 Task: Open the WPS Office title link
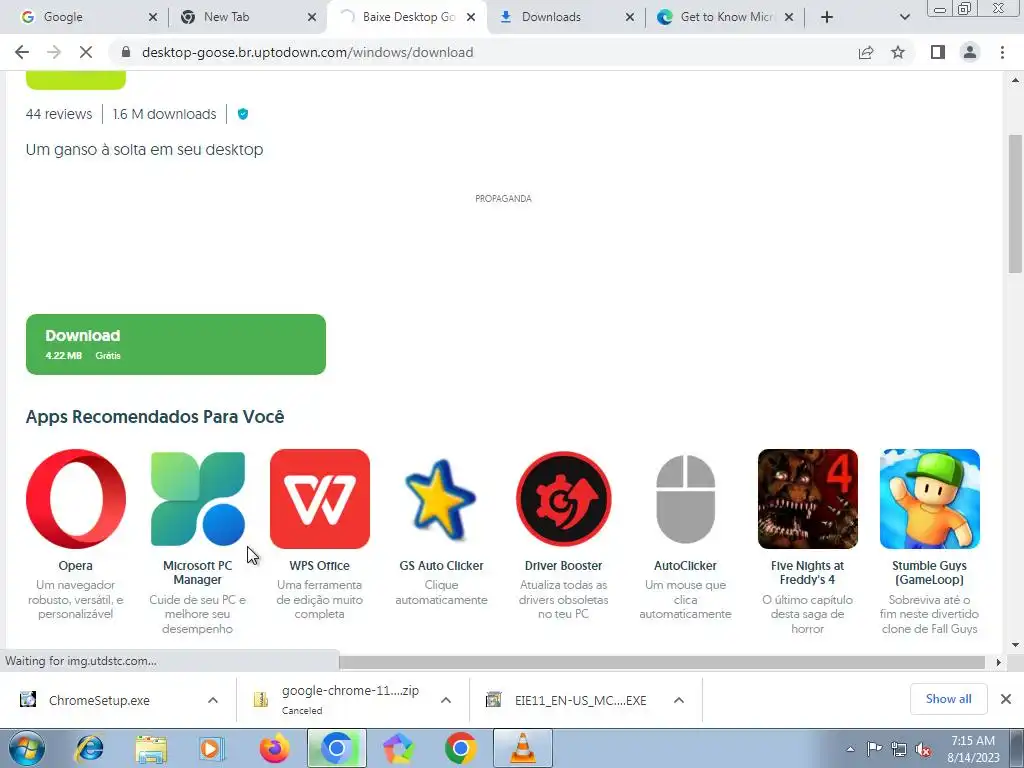coord(319,566)
